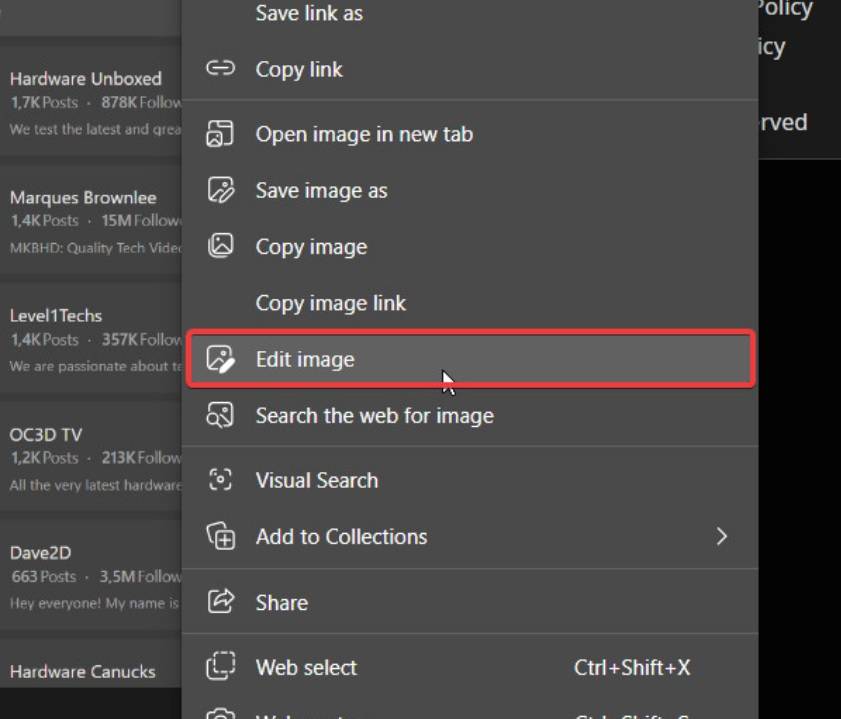This screenshot has height=719, width=841.
Task: Open the OC3D TV channel entry
Action: (x=46, y=435)
